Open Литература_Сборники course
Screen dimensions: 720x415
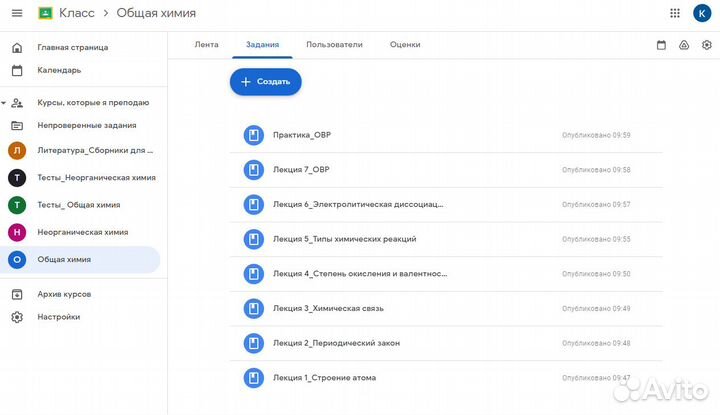point(95,151)
